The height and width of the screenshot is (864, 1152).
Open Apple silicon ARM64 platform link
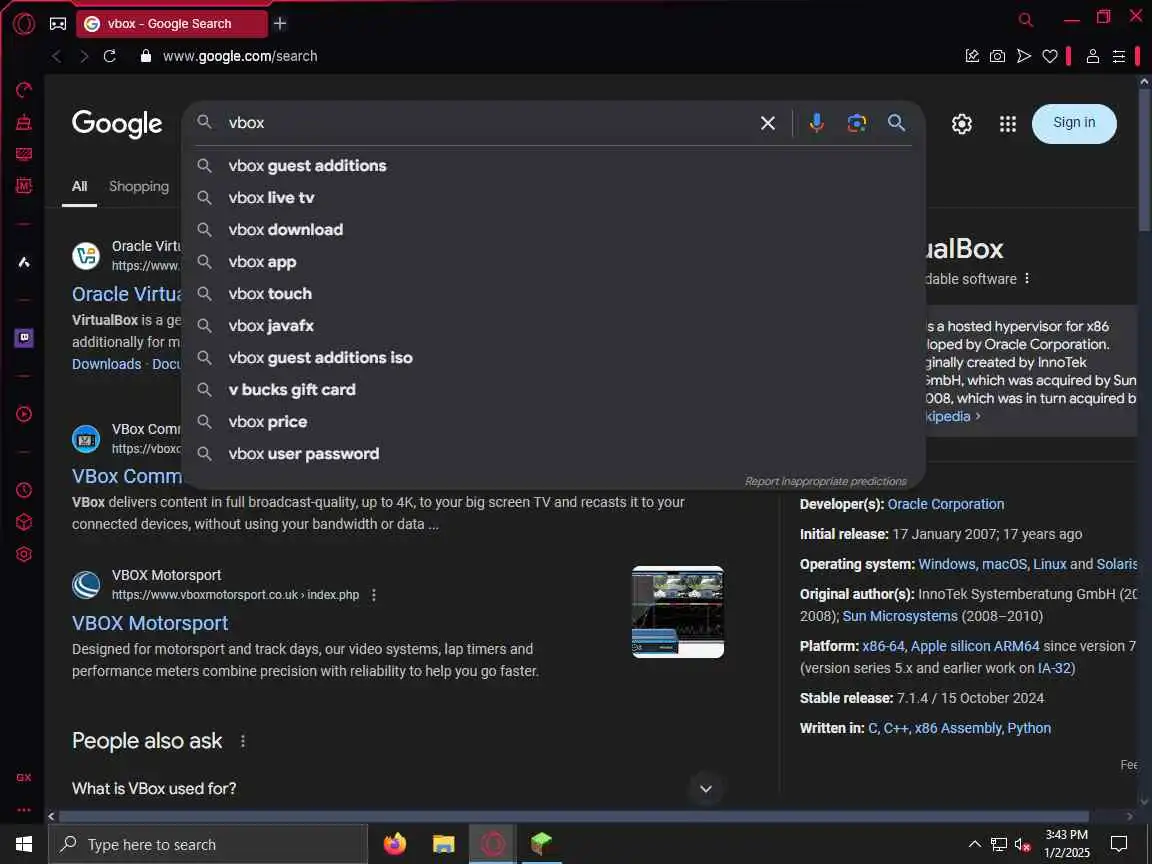pyautogui.click(x=975, y=646)
